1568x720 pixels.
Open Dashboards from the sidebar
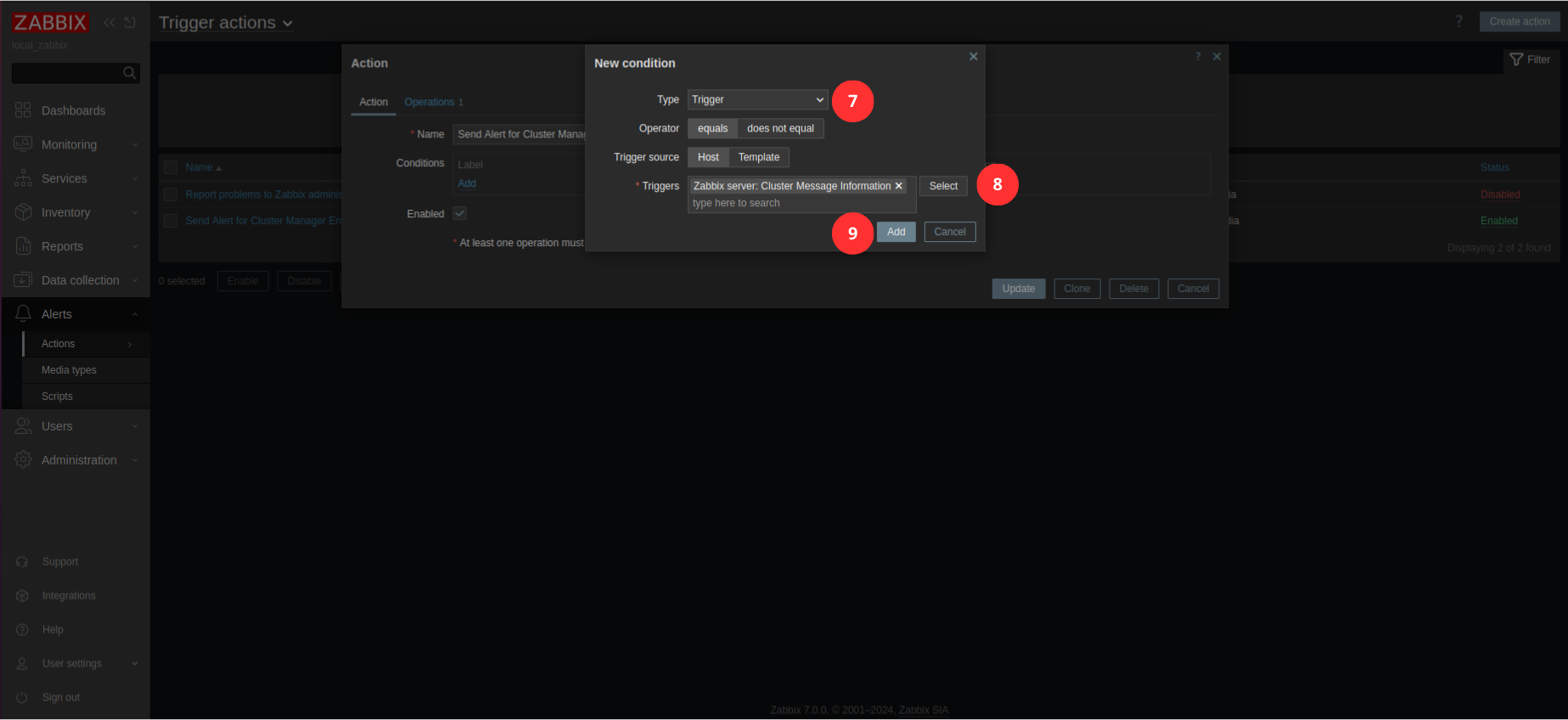(74, 110)
